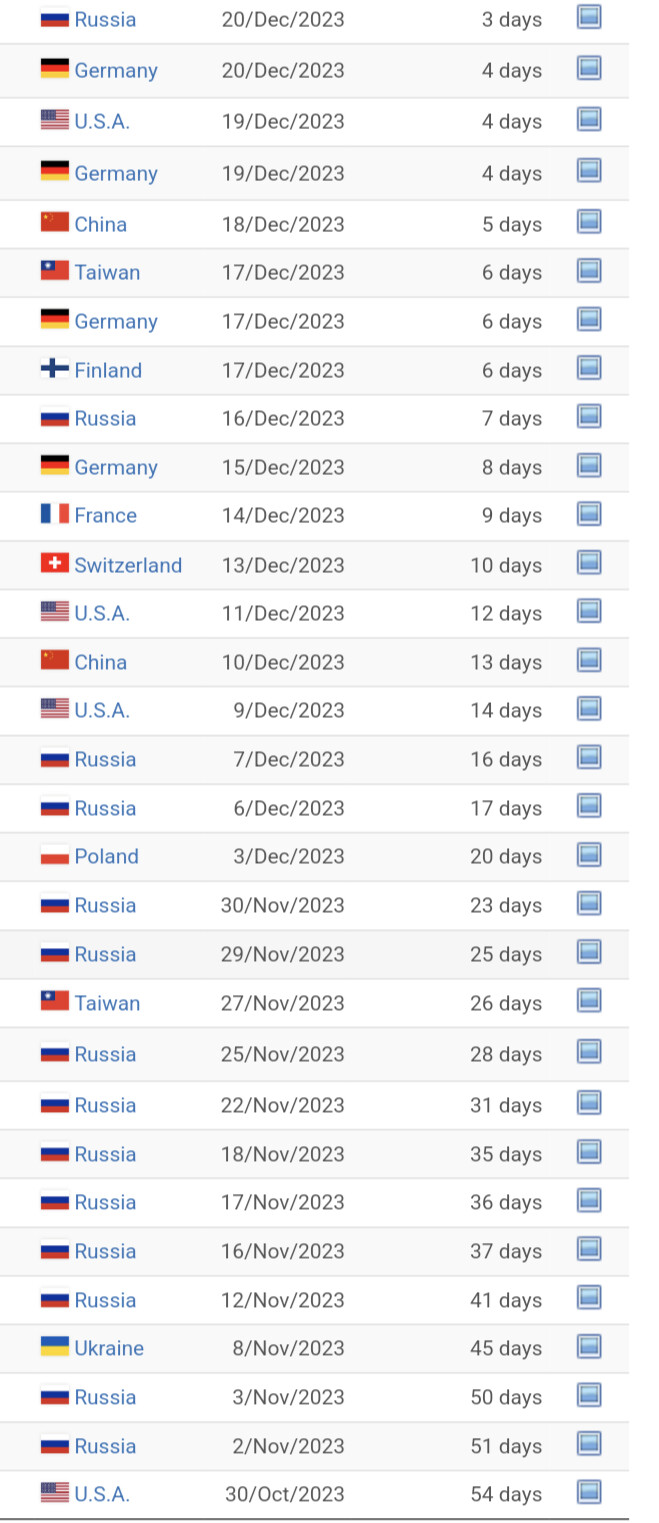Click the U.S.A. link dated 11/Dec/2023
The image size is (659, 1523).
[x=102, y=613]
